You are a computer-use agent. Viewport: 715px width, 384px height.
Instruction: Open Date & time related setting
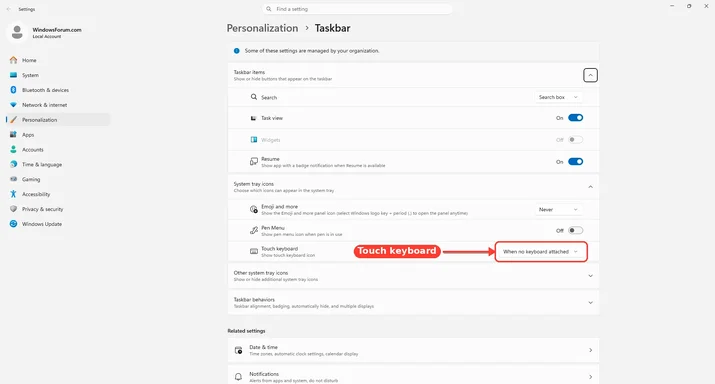click(413, 350)
